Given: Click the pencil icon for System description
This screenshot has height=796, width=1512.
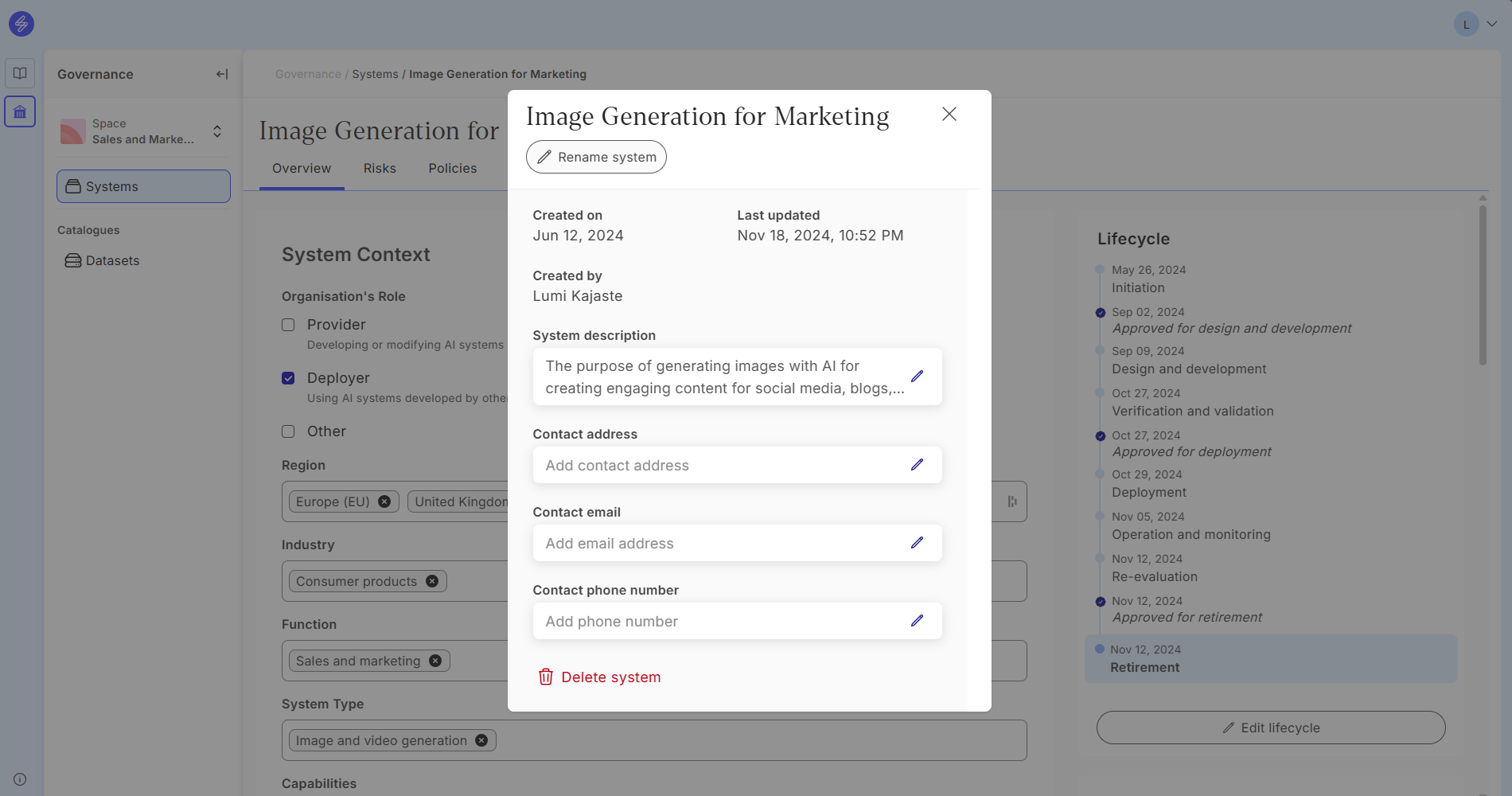Looking at the screenshot, I should pyautogui.click(x=917, y=377).
